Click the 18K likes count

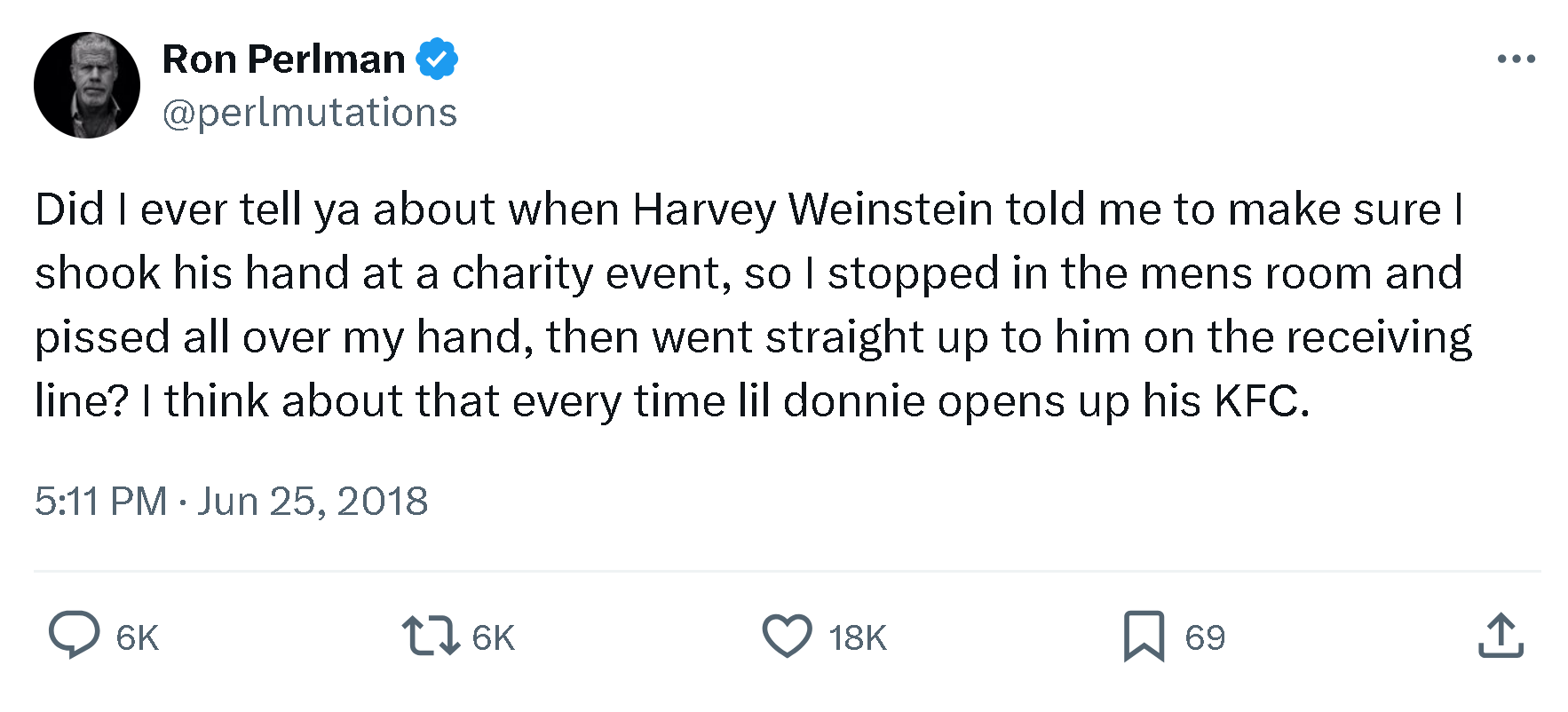click(x=858, y=637)
